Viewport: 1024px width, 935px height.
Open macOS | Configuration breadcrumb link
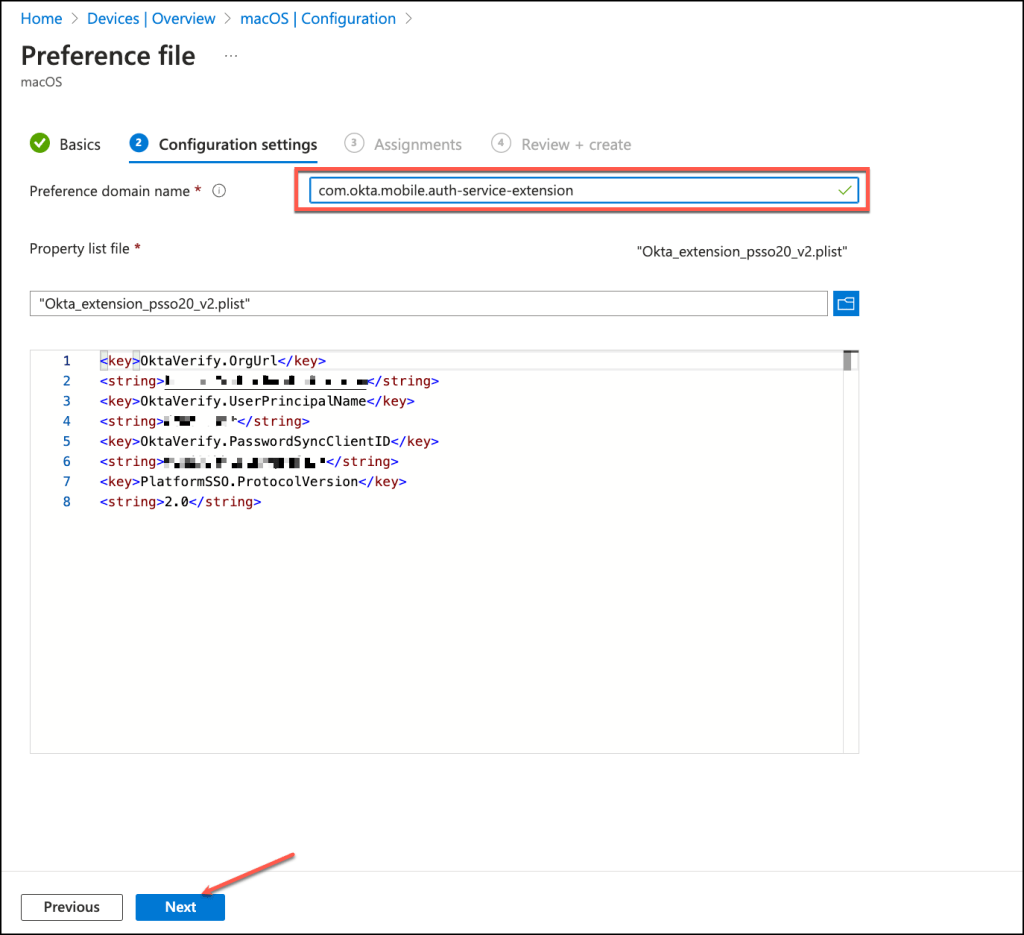[x=318, y=19]
